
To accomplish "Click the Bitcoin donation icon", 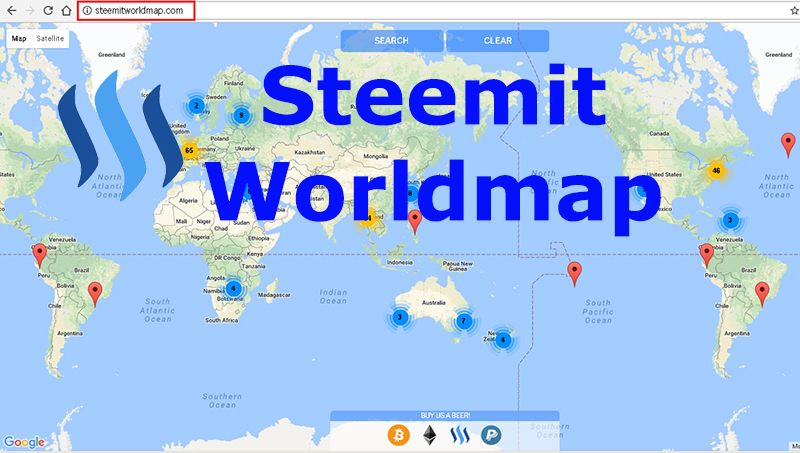I will click(398, 435).
